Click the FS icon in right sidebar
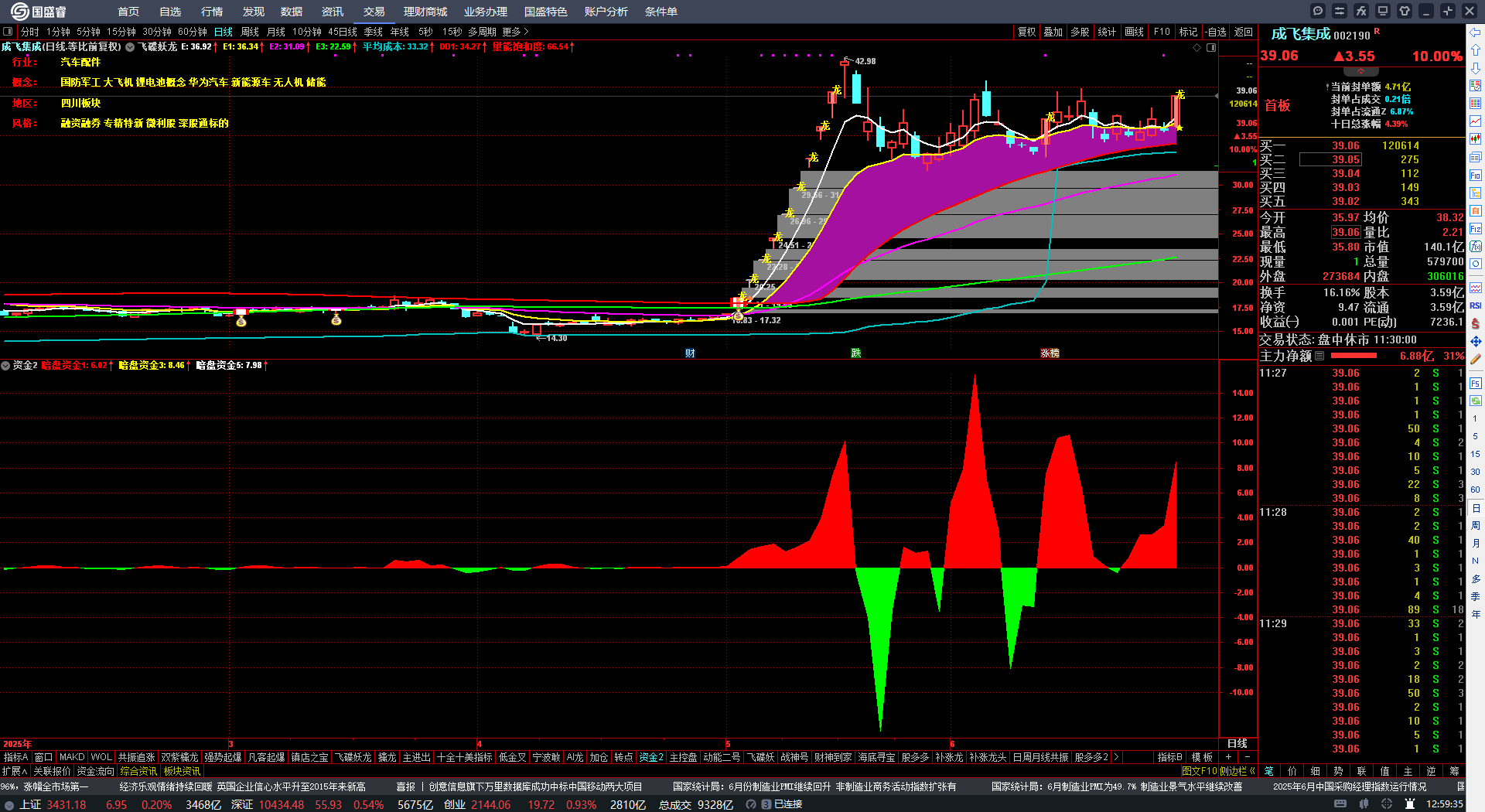Image resolution: width=1485 pixels, height=812 pixels. 1476,383
